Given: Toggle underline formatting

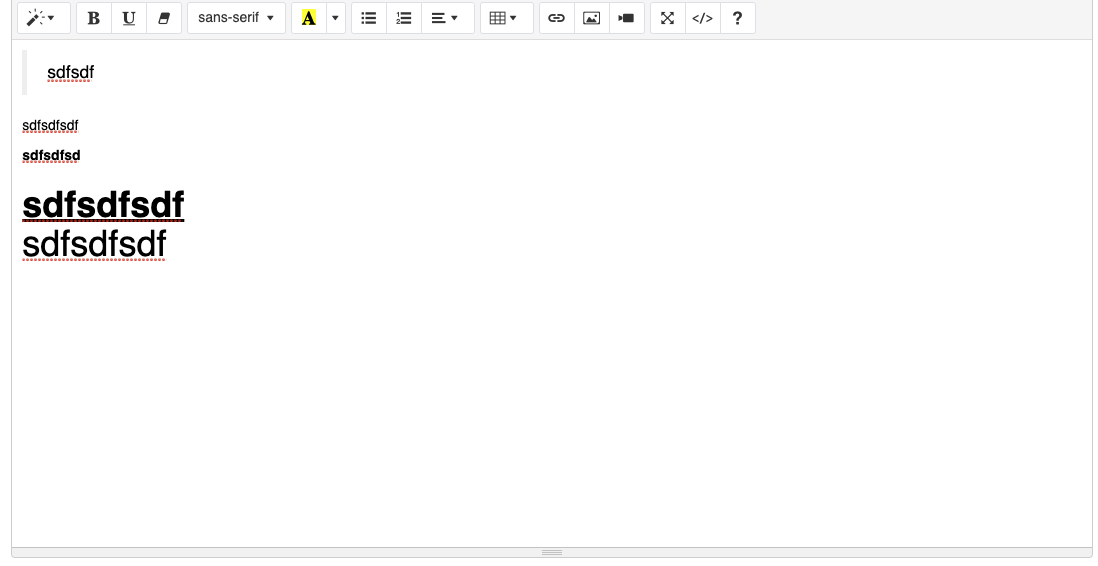Looking at the screenshot, I should 129,18.
